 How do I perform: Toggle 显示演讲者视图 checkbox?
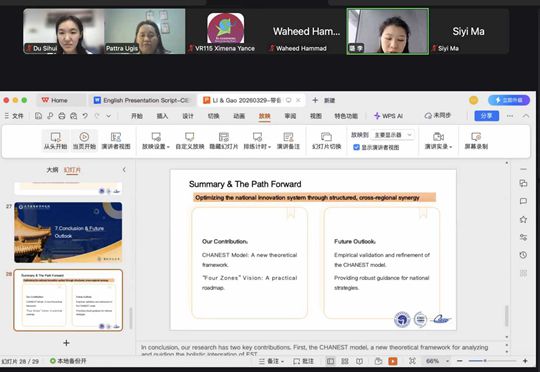356,147
